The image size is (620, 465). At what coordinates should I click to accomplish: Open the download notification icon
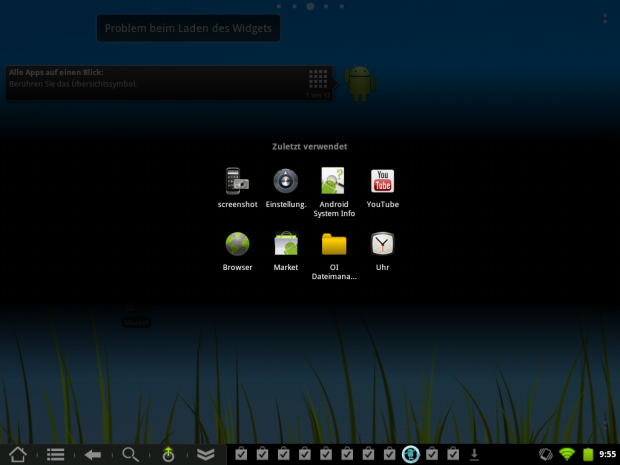[x=474, y=455]
